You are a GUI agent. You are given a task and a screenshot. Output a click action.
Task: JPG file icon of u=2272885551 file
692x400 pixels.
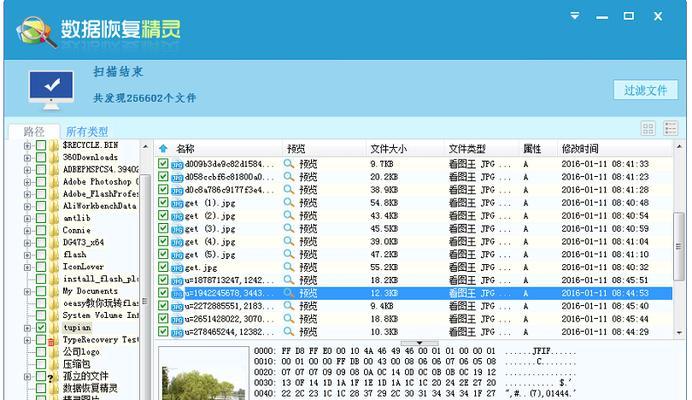(177, 307)
